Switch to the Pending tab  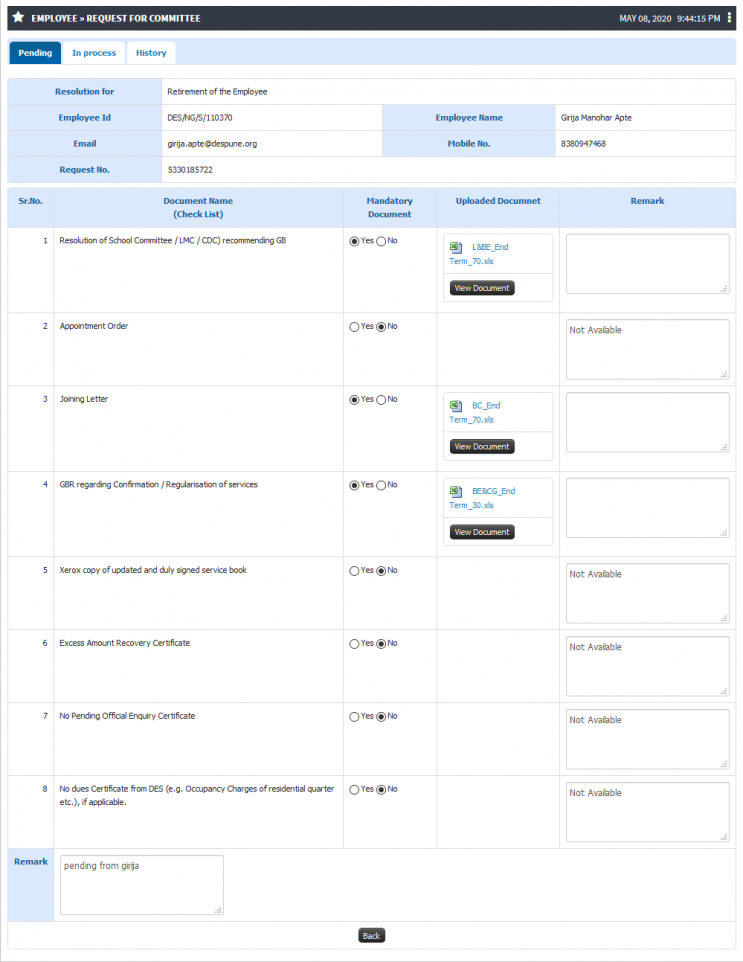(35, 53)
